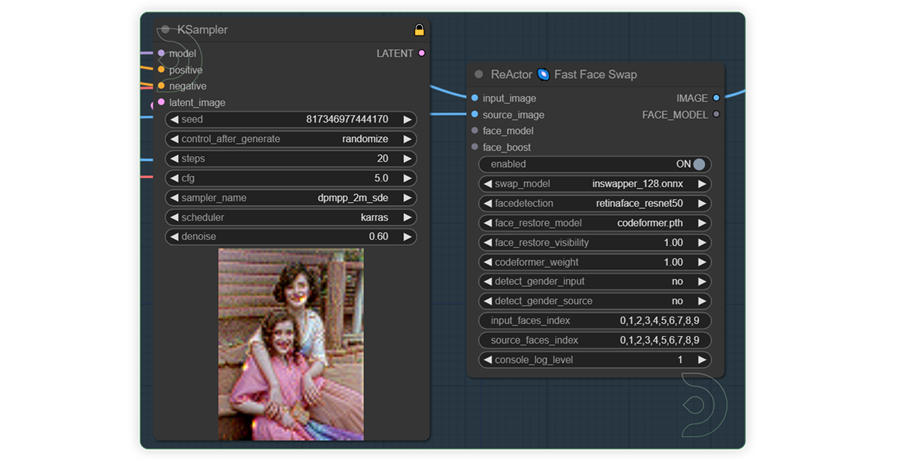Increase console_log_level with right arrow
900x461 pixels.
[x=702, y=360]
